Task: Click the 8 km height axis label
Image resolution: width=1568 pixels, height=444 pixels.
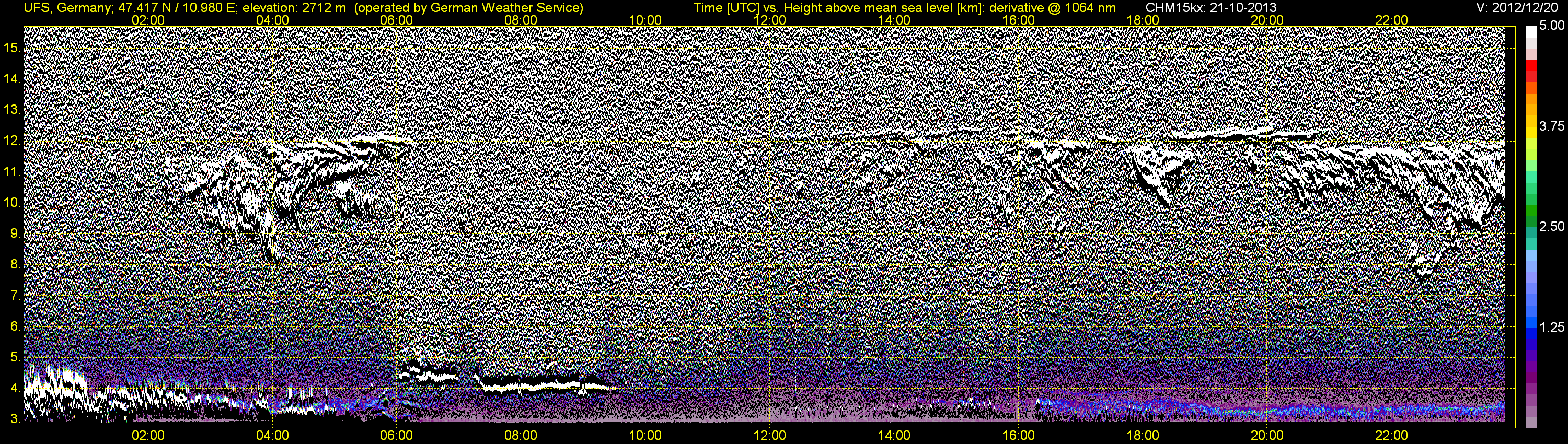Action: pos(15,265)
